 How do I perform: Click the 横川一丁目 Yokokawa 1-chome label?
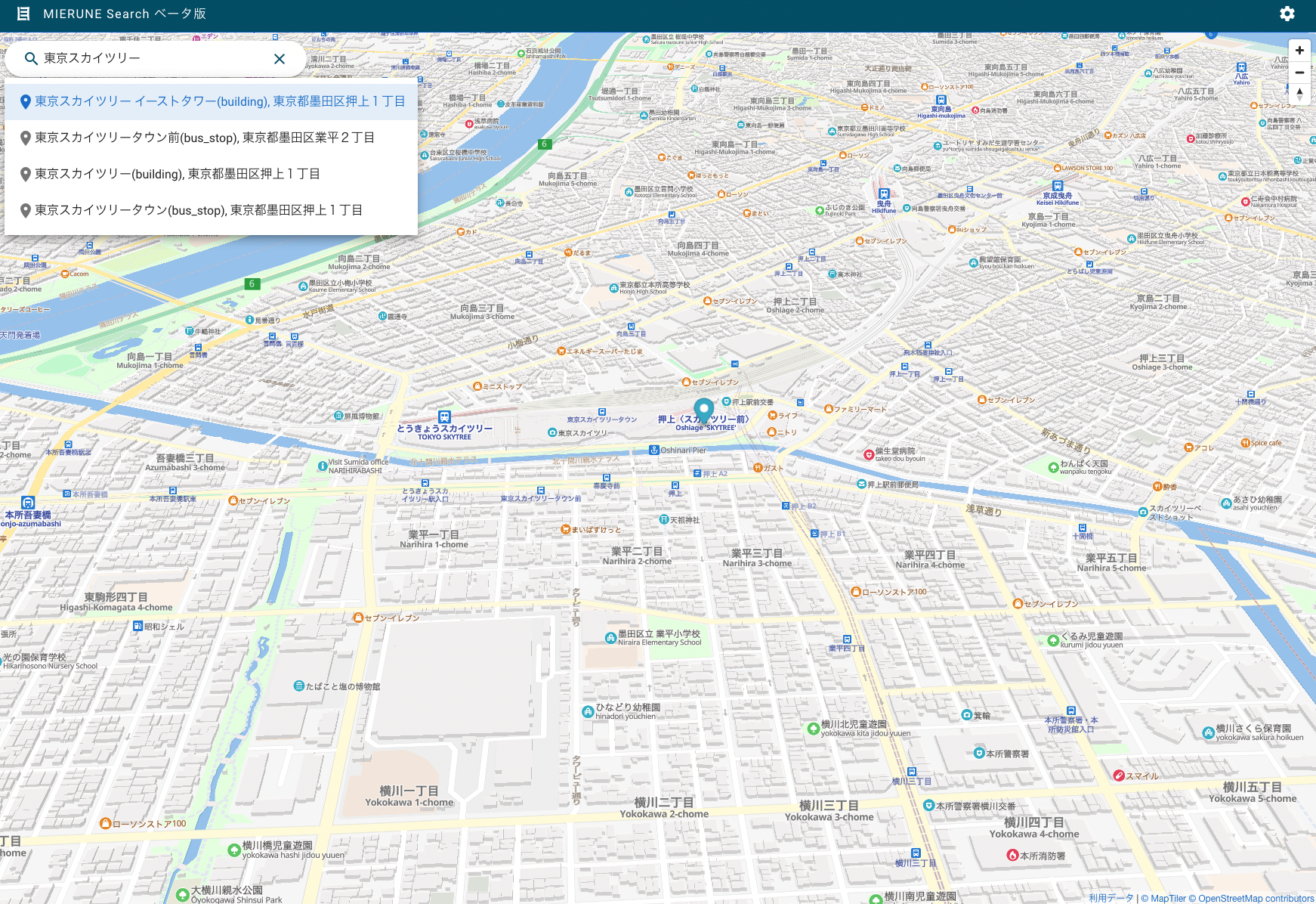(x=409, y=796)
